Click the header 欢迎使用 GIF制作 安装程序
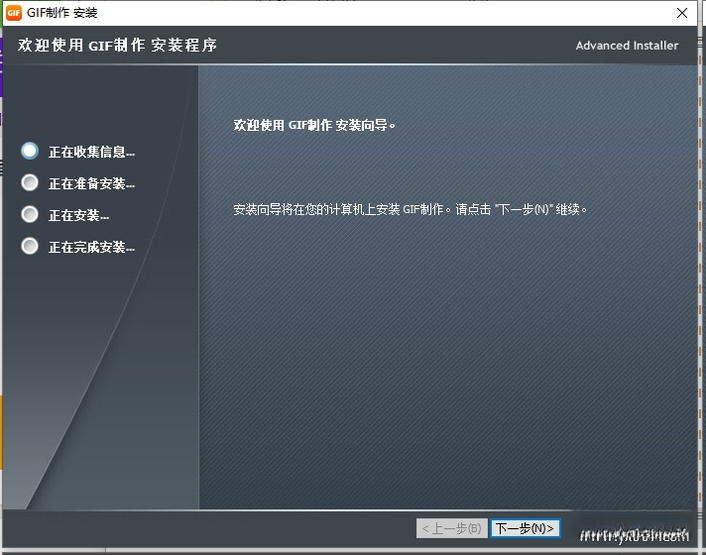The image size is (706, 555). pyautogui.click(x=118, y=45)
